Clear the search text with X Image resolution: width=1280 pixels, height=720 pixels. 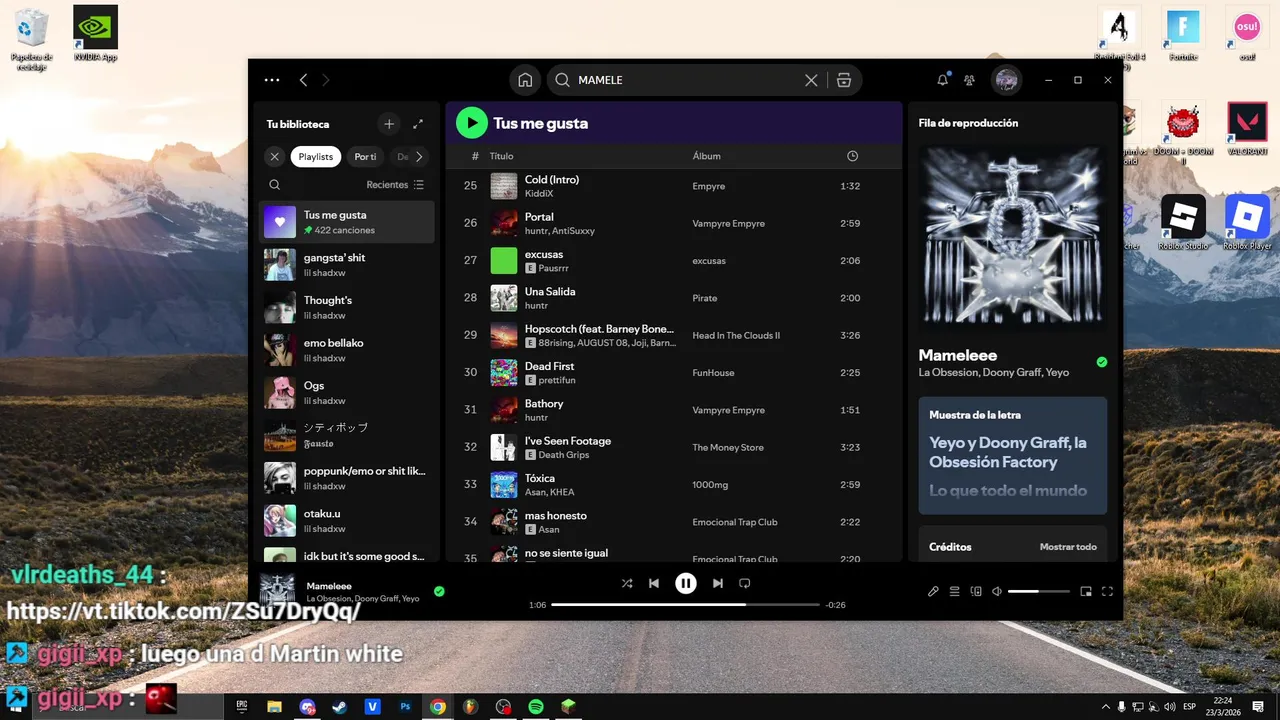811,80
